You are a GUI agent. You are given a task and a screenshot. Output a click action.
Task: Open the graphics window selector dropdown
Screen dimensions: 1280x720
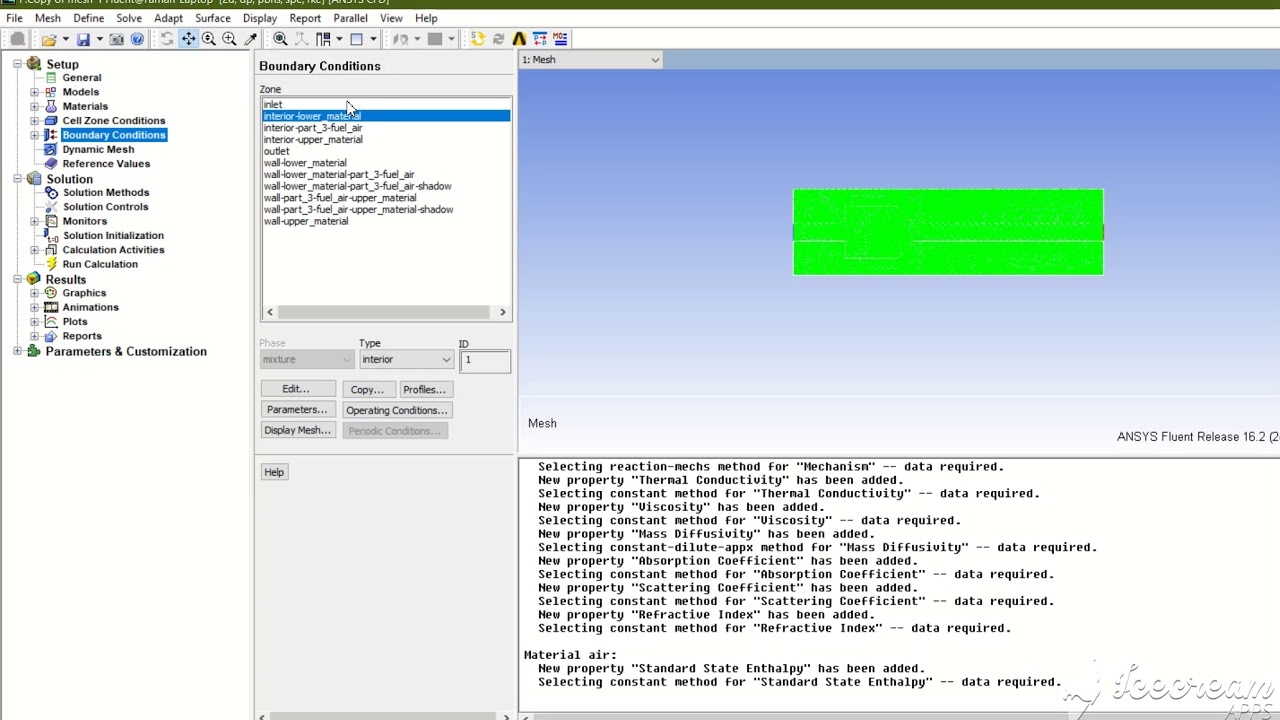pos(591,60)
